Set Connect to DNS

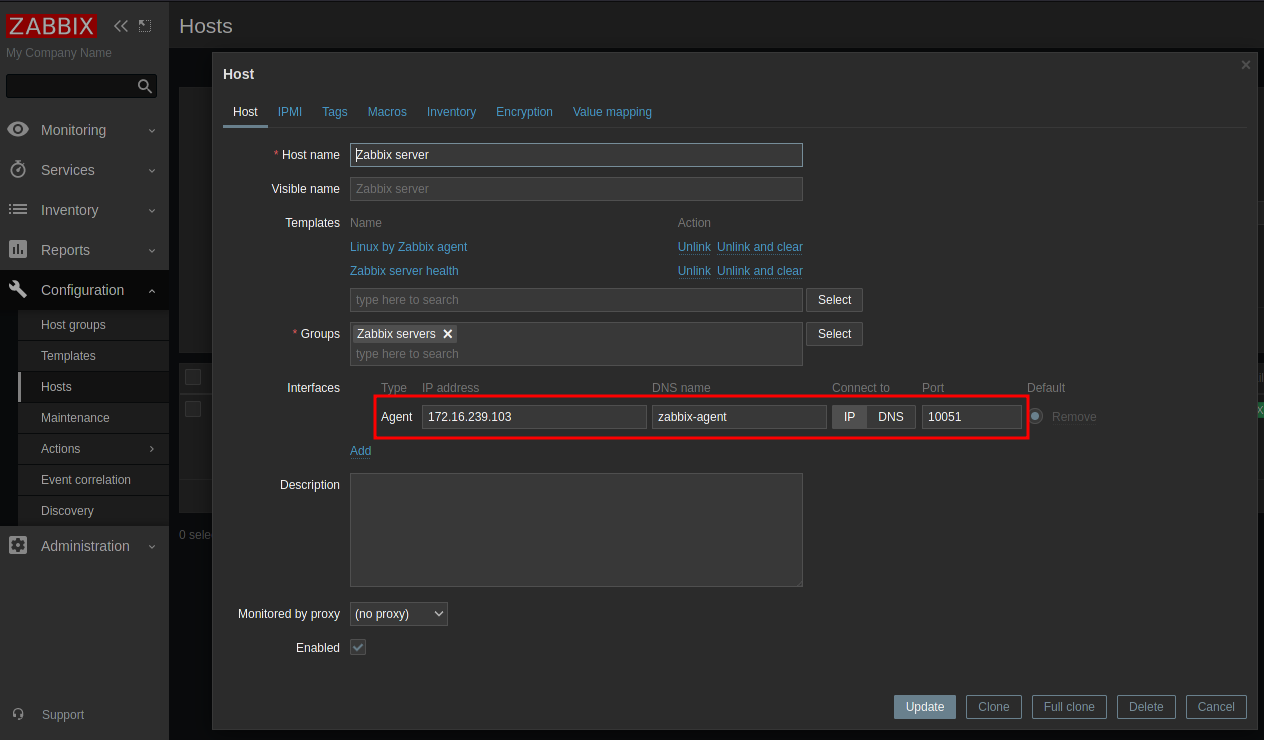point(891,417)
